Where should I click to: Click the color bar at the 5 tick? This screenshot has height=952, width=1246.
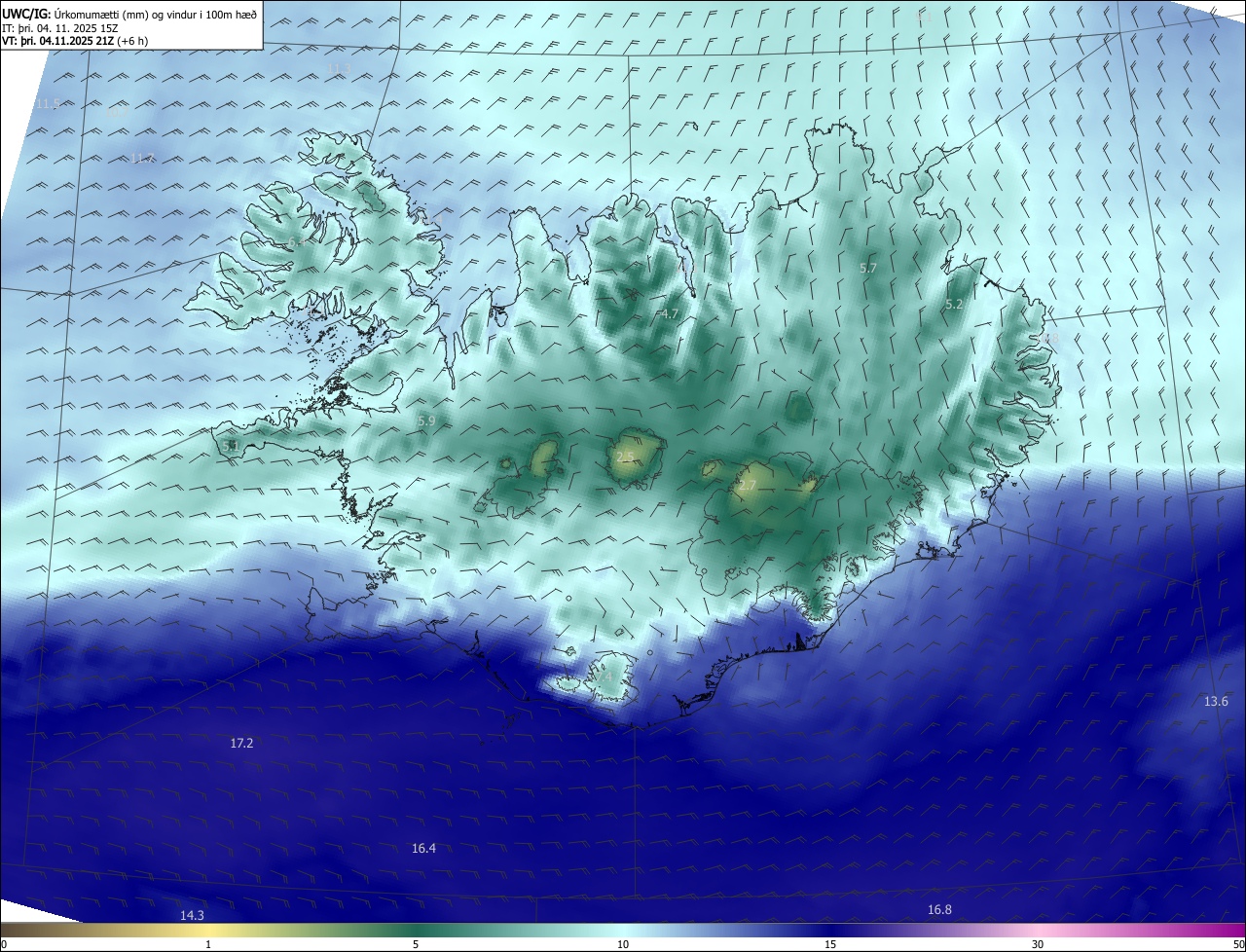416,944
